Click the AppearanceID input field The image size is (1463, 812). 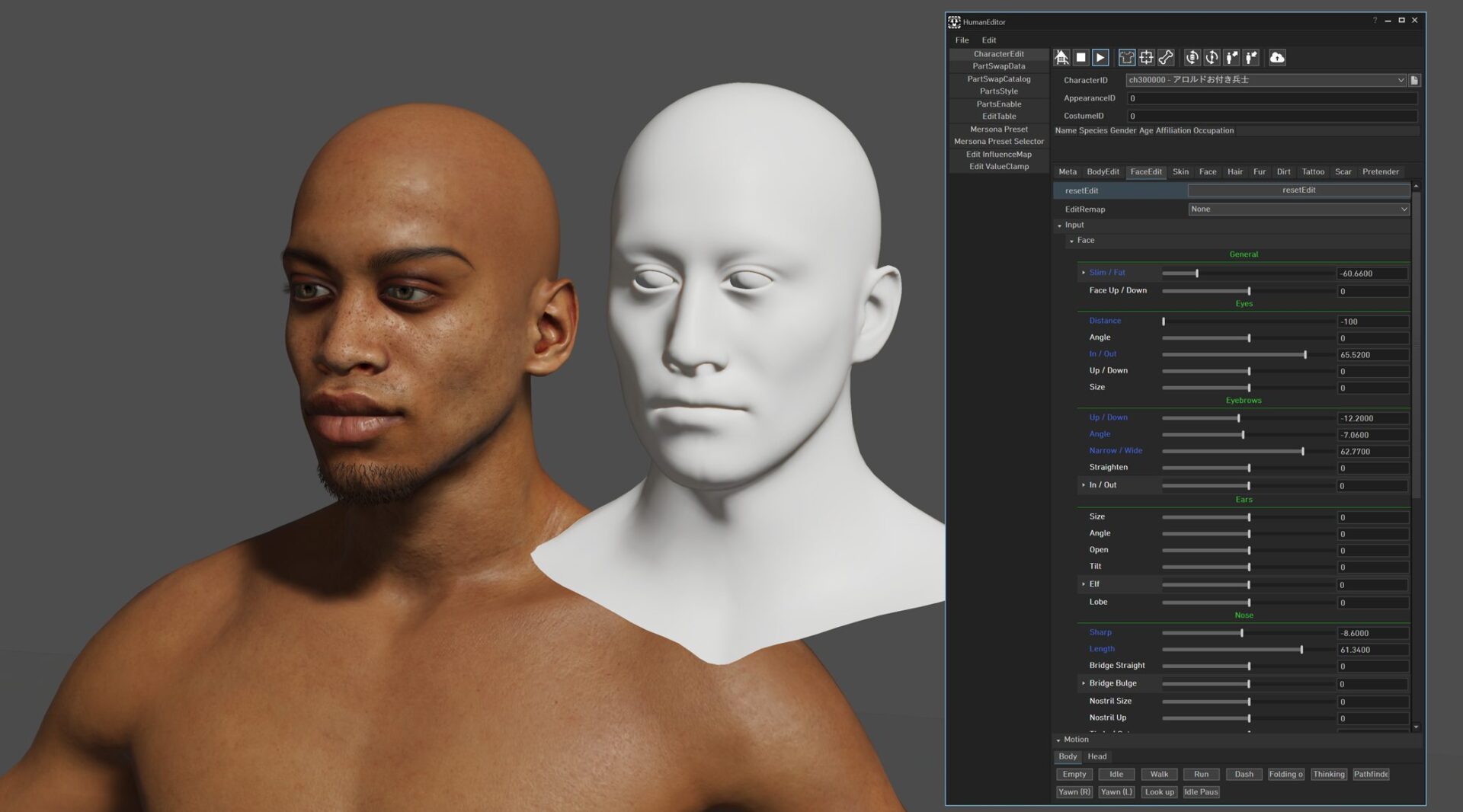1271,98
